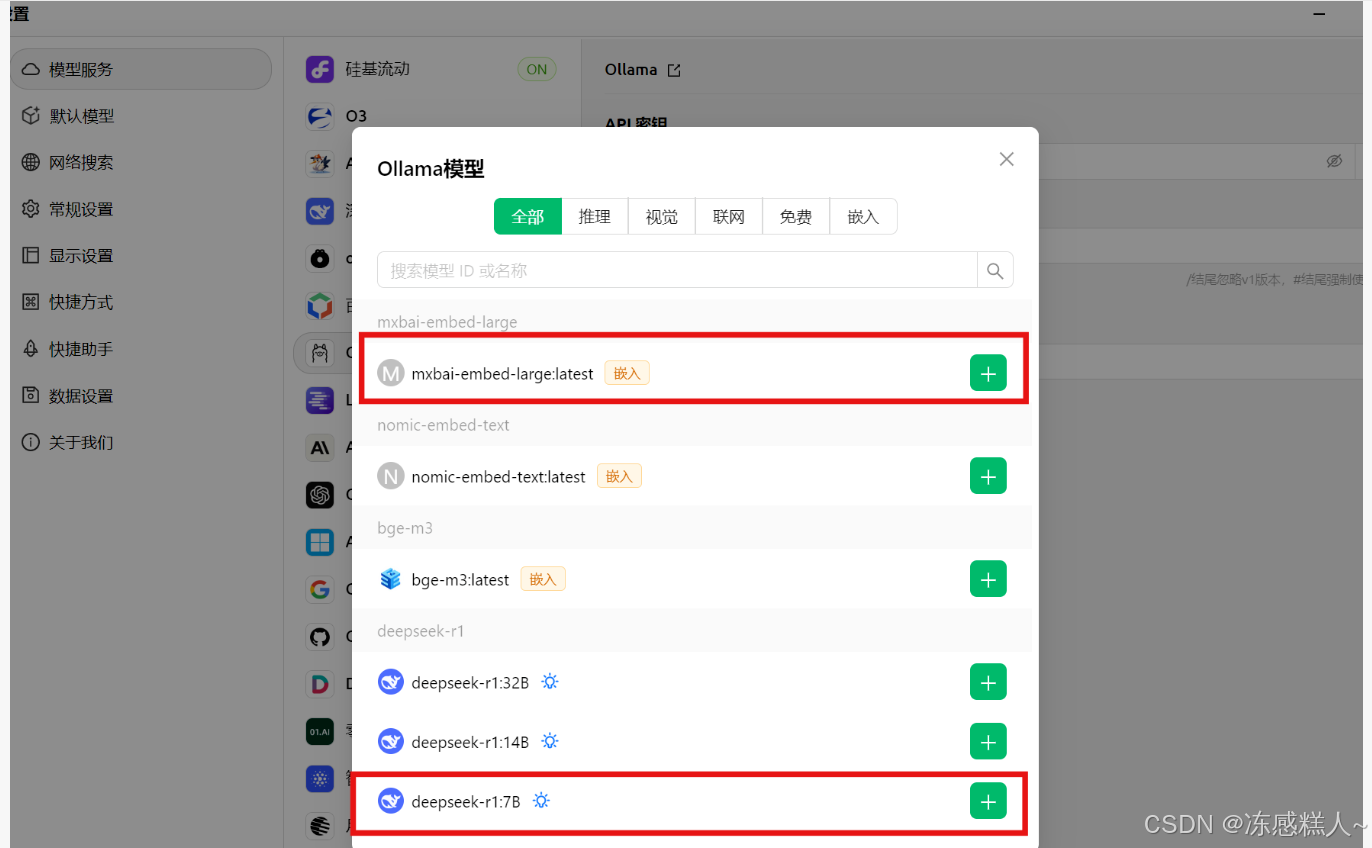Select the 嵌入 filter tab
Screen dimensions: 1372x848
863,216
